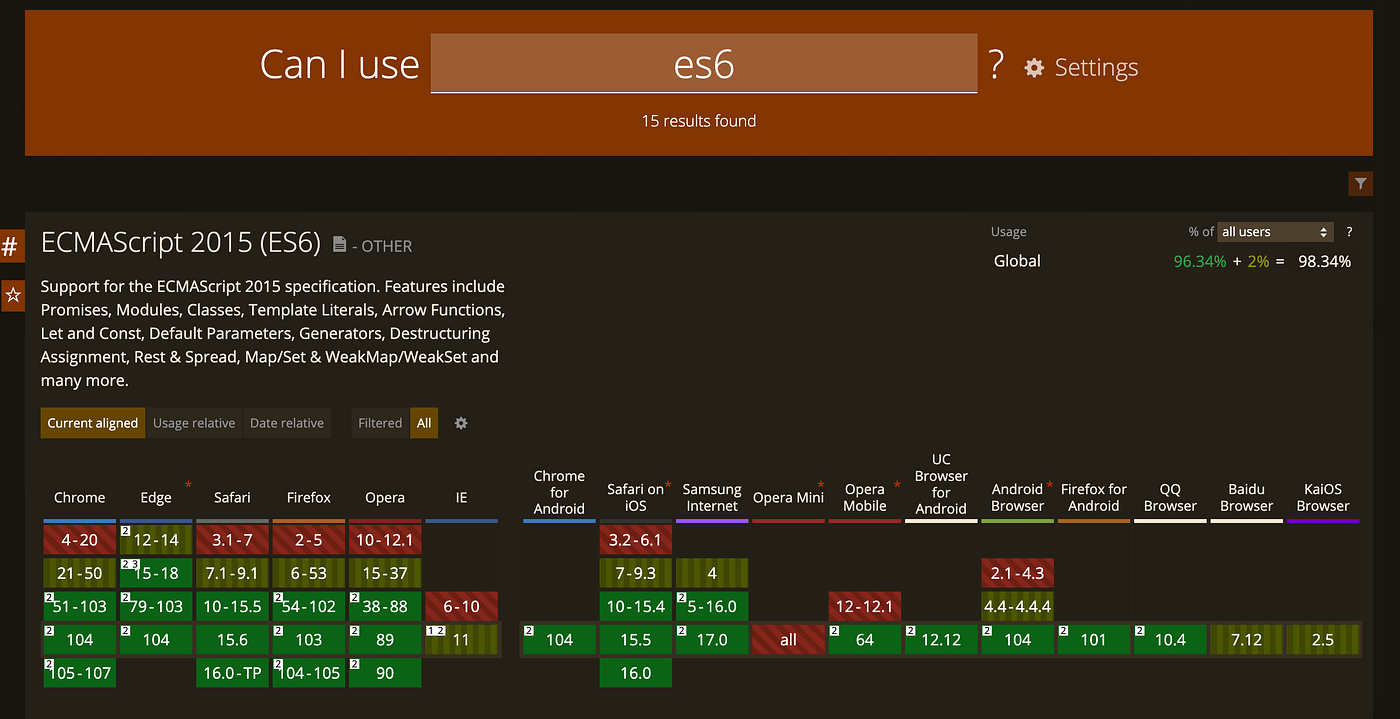Select Opera Mobile 12-12.1 cell

pyautogui.click(x=865, y=606)
